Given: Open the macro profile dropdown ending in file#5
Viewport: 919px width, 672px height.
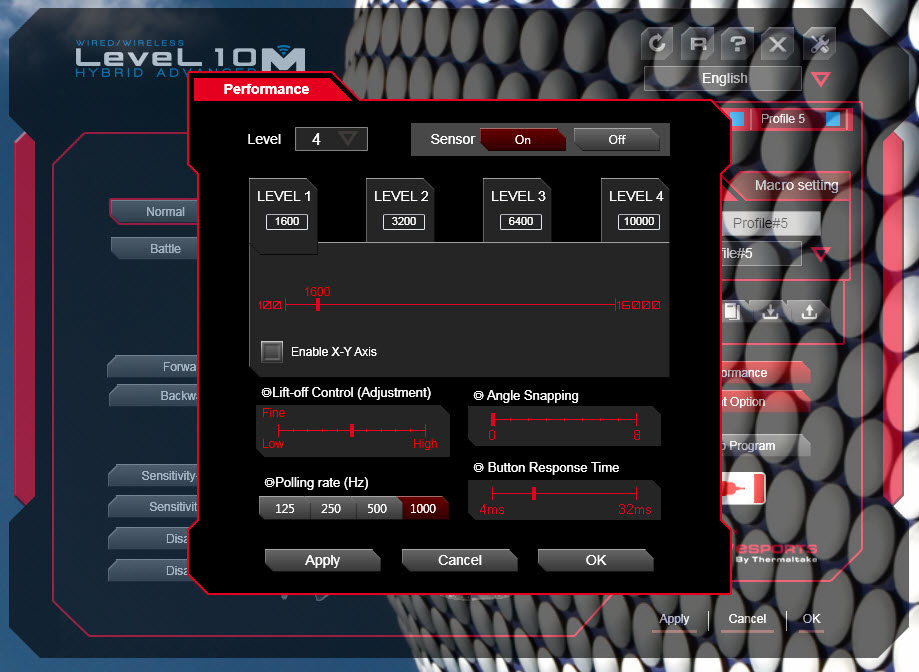Looking at the screenshot, I should click(761, 254).
